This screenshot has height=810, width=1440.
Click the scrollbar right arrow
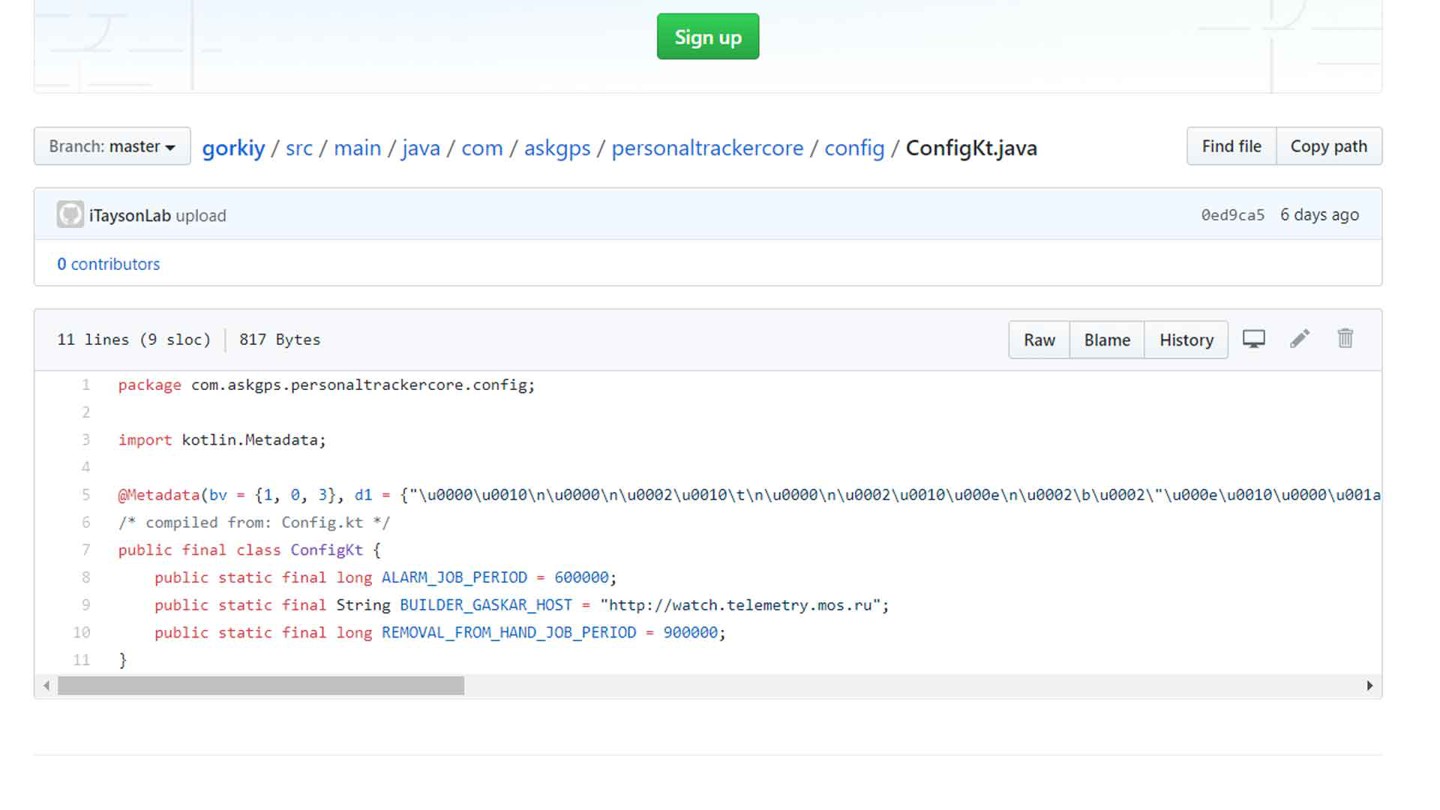pos(1370,685)
